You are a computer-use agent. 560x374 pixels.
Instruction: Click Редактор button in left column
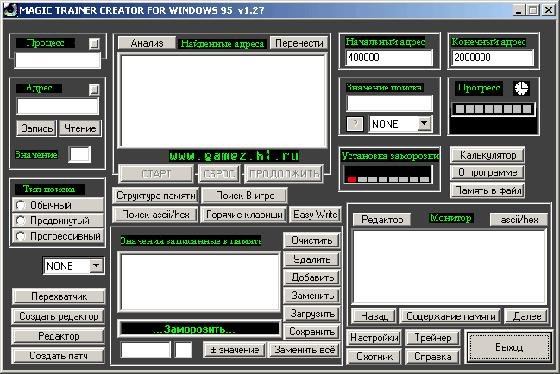tap(59, 336)
